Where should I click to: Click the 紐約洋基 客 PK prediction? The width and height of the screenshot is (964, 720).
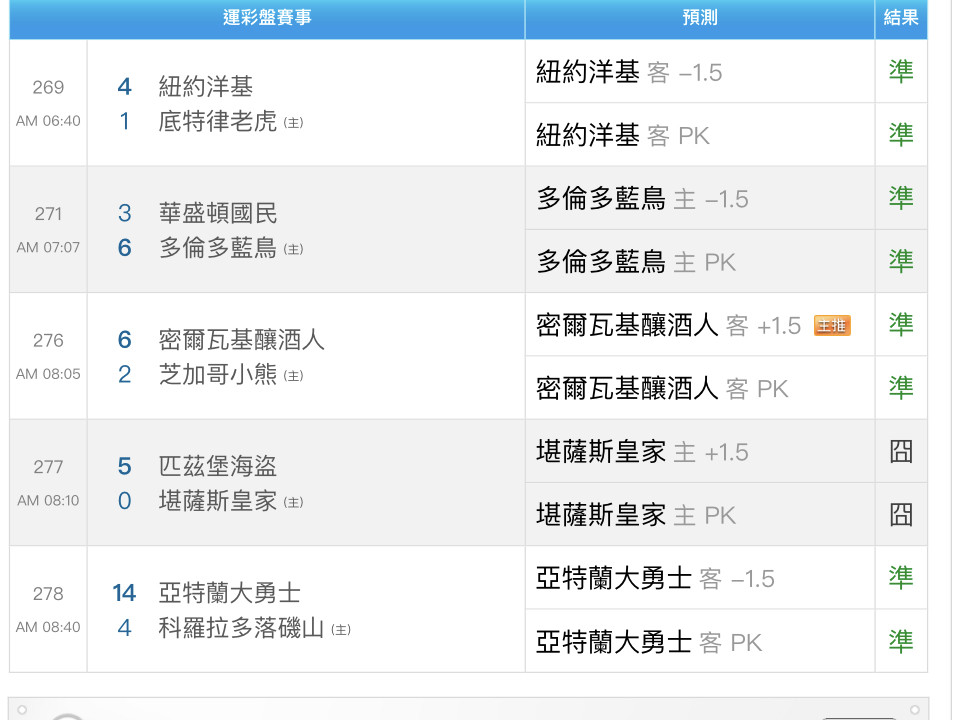[x=622, y=135]
